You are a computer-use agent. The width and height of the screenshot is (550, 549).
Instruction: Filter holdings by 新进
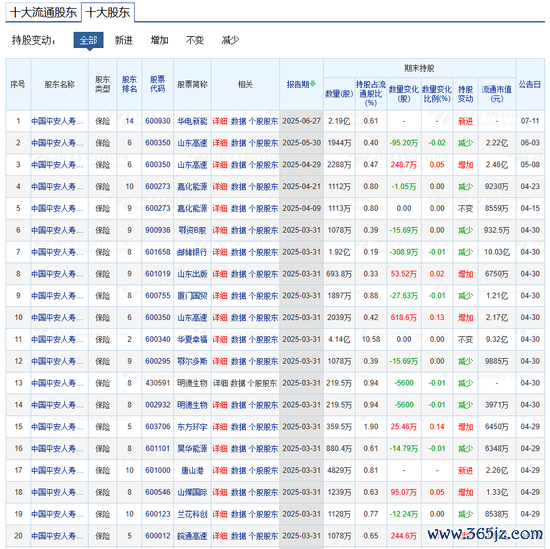[x=123, y=40]
